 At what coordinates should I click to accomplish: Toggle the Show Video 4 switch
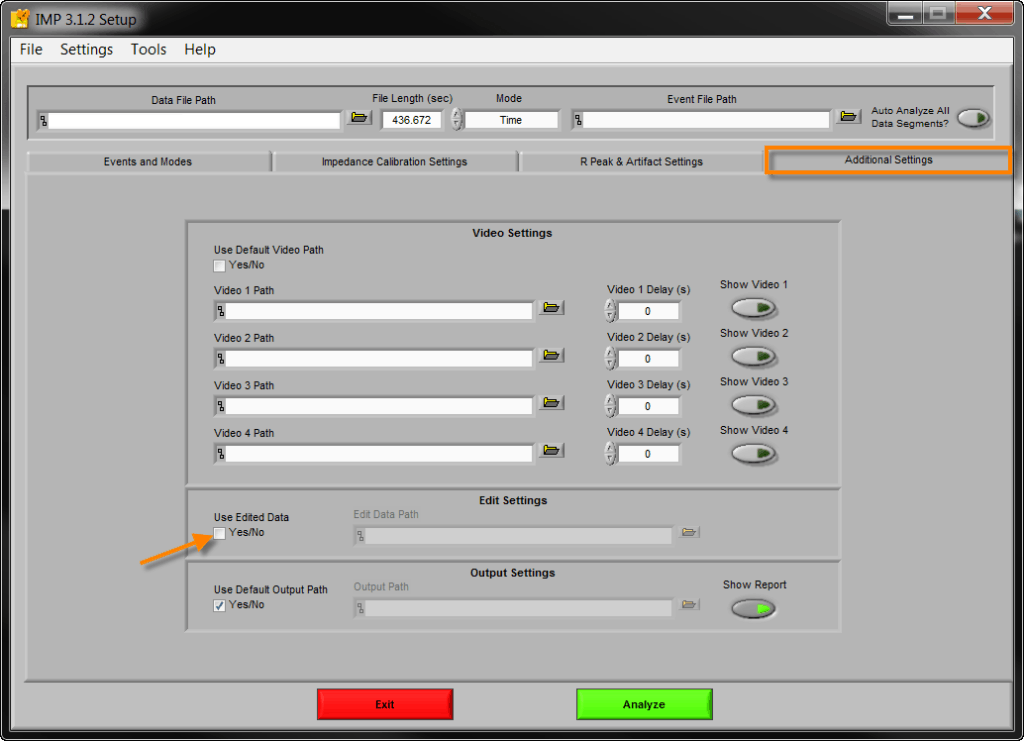754,454
